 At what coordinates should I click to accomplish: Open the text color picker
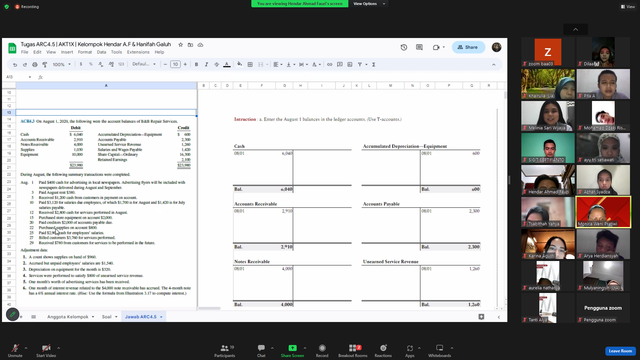click(x=227, y=64)
